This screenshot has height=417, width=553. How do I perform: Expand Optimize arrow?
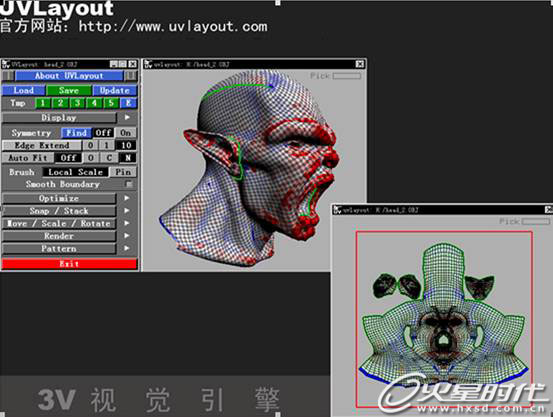(127, 198)
